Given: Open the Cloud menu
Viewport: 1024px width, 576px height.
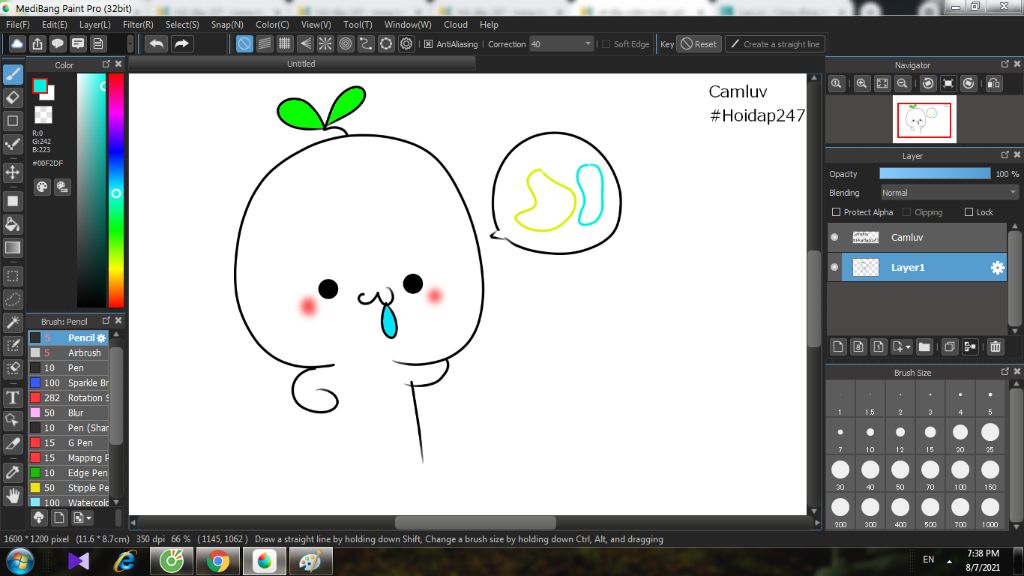Looking at the screenshot, I should (455, 24).
